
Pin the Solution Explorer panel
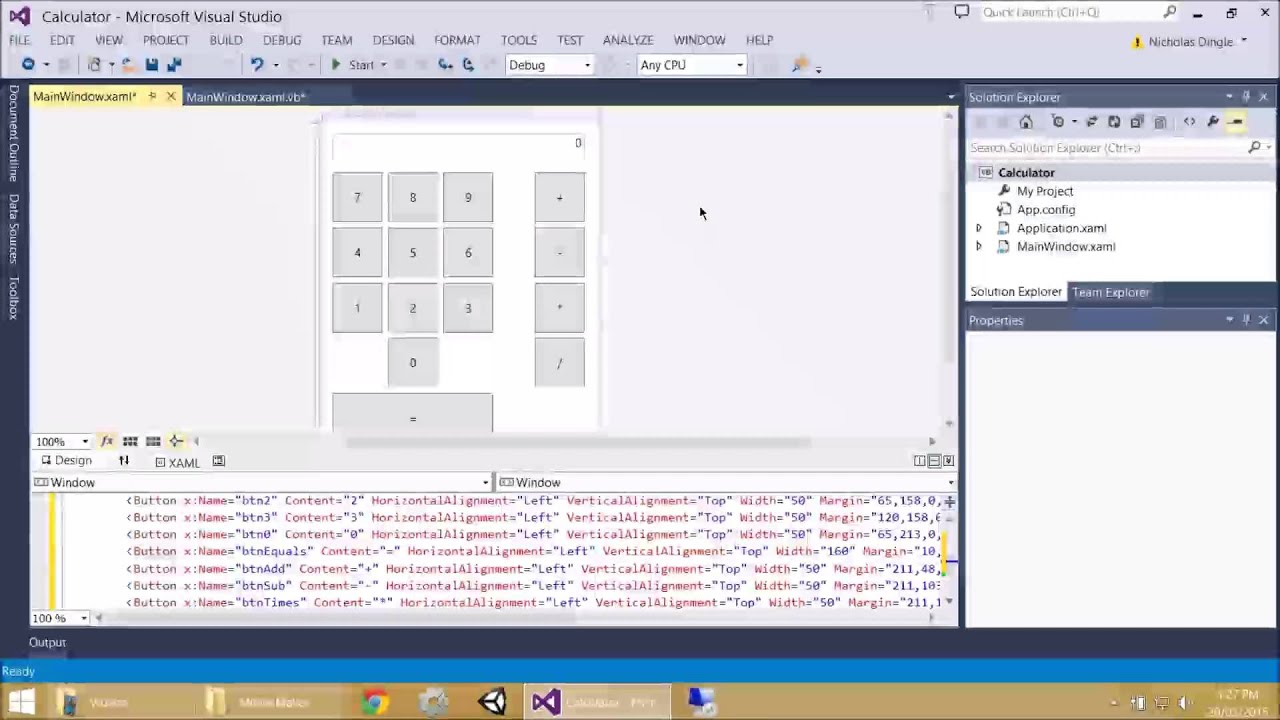click(x=1246, y=97)
